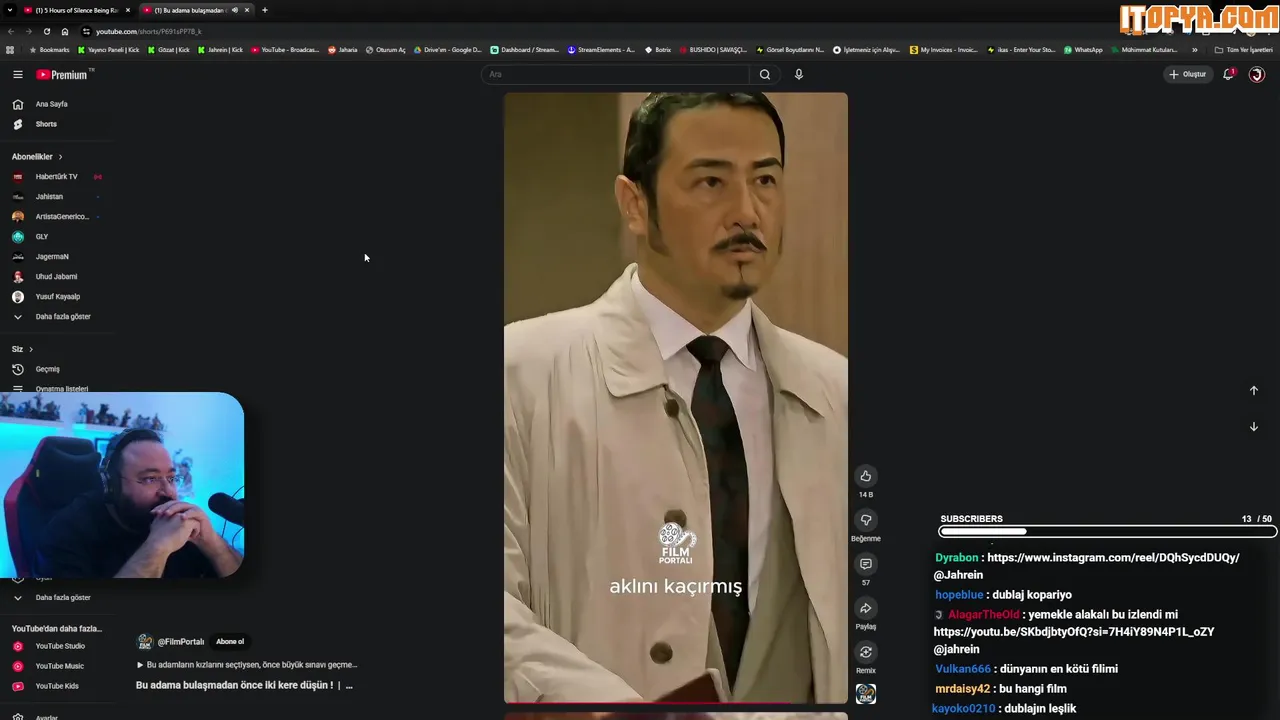Open the browser apps grid icon

(x=10, y=50)
